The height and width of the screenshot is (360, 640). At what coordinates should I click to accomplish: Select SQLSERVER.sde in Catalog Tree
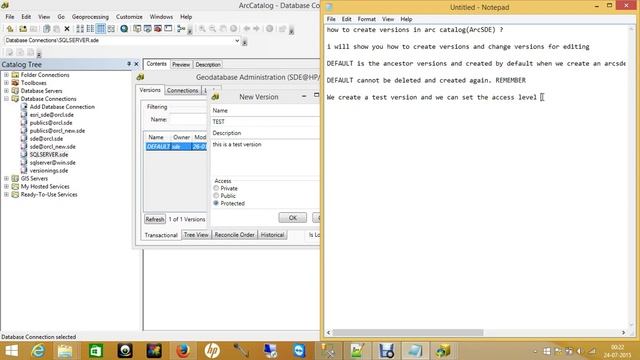click(x=49, y=155)
